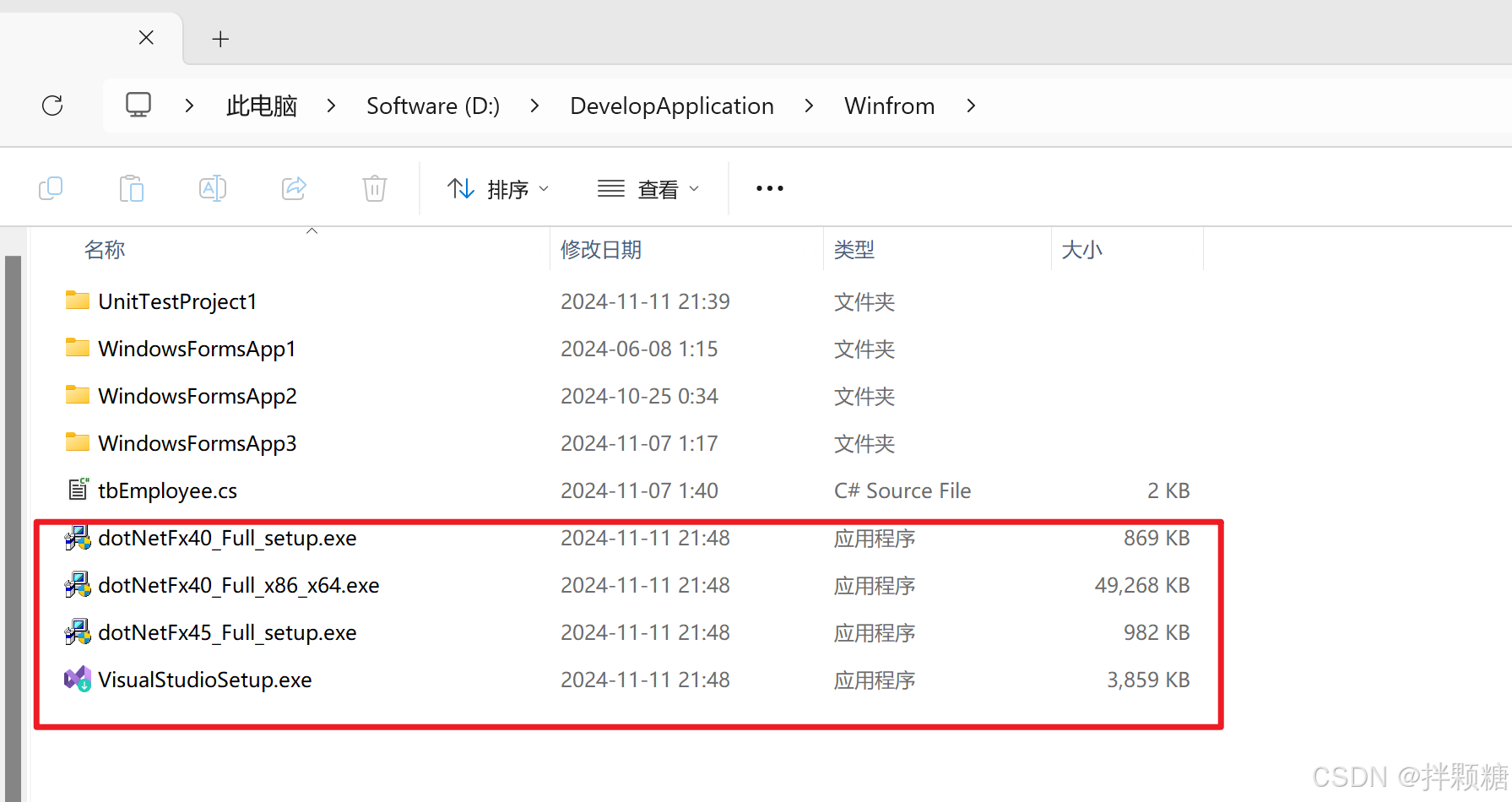Screen dimensions: 1512x802
Task: Click the Paste icon in toolbar
Action: [132, 188]
